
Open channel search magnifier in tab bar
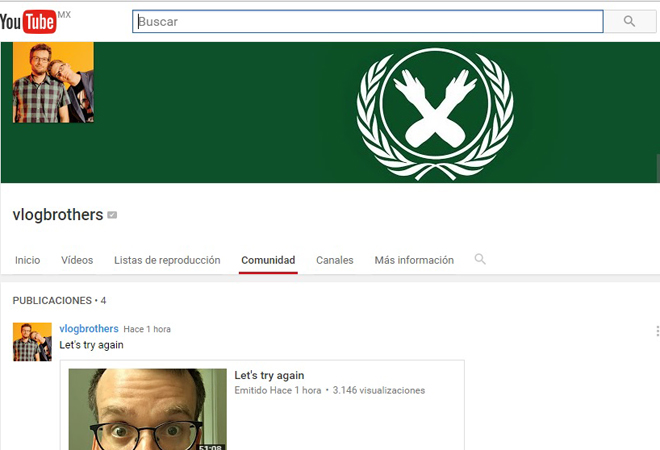[x=480, y=259]
